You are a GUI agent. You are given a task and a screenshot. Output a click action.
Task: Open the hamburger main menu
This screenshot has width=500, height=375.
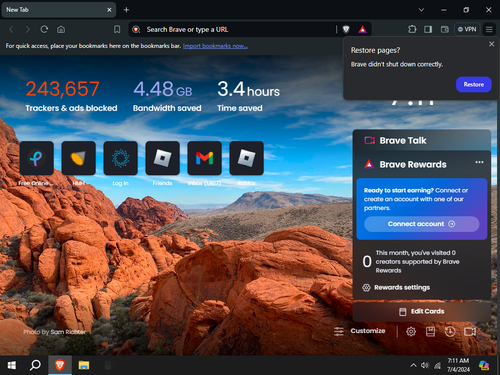[x=489, y=29]
